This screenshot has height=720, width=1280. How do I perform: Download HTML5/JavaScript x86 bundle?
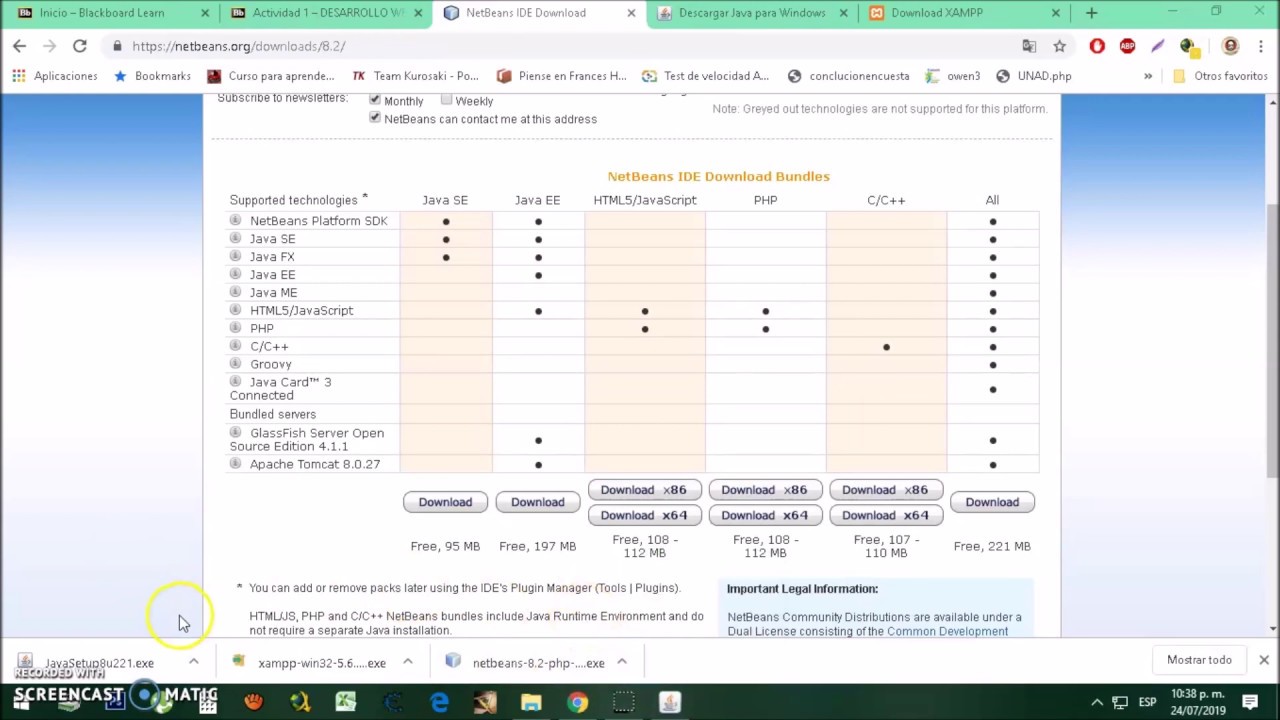(x=644, y=490)
